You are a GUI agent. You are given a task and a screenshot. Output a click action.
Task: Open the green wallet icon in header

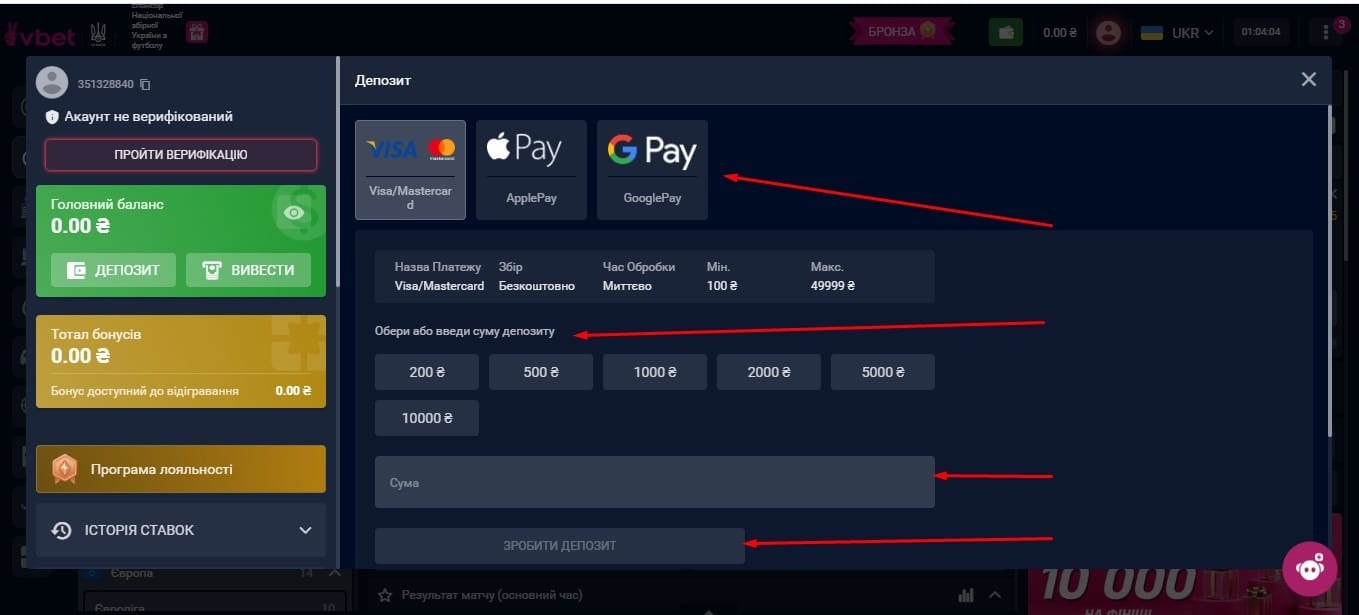1006,32
